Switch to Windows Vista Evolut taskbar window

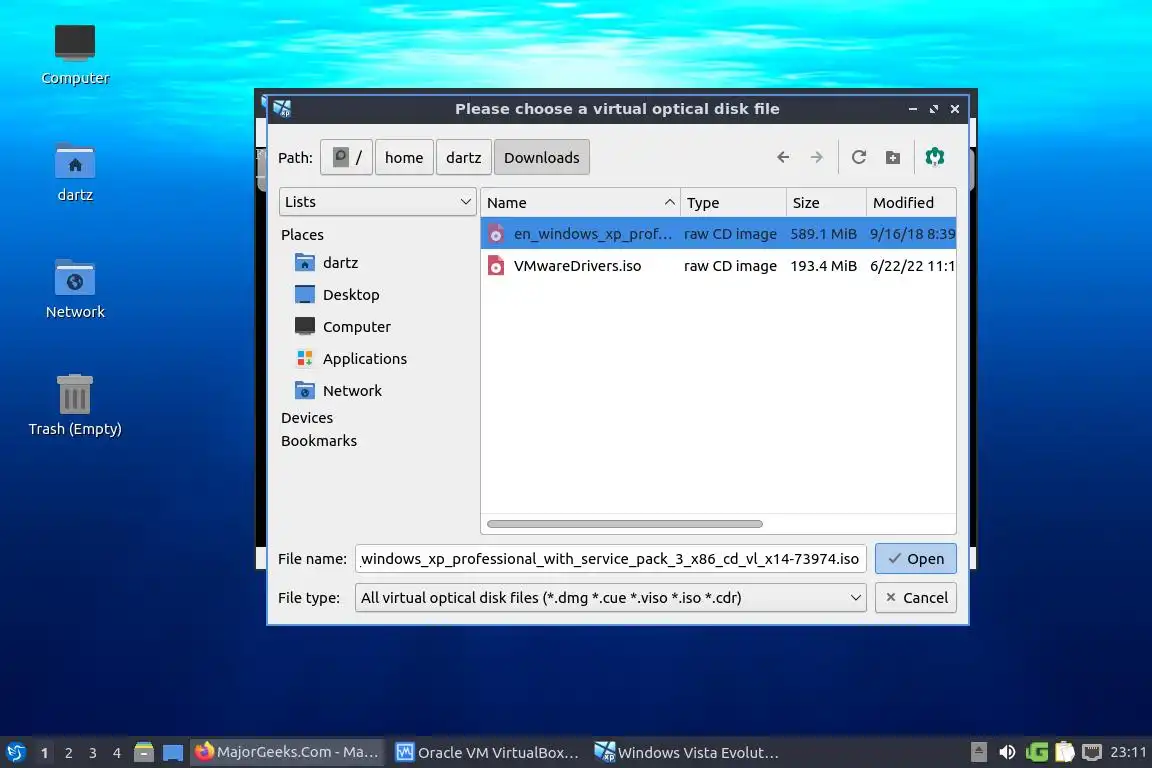pos(688,752)
